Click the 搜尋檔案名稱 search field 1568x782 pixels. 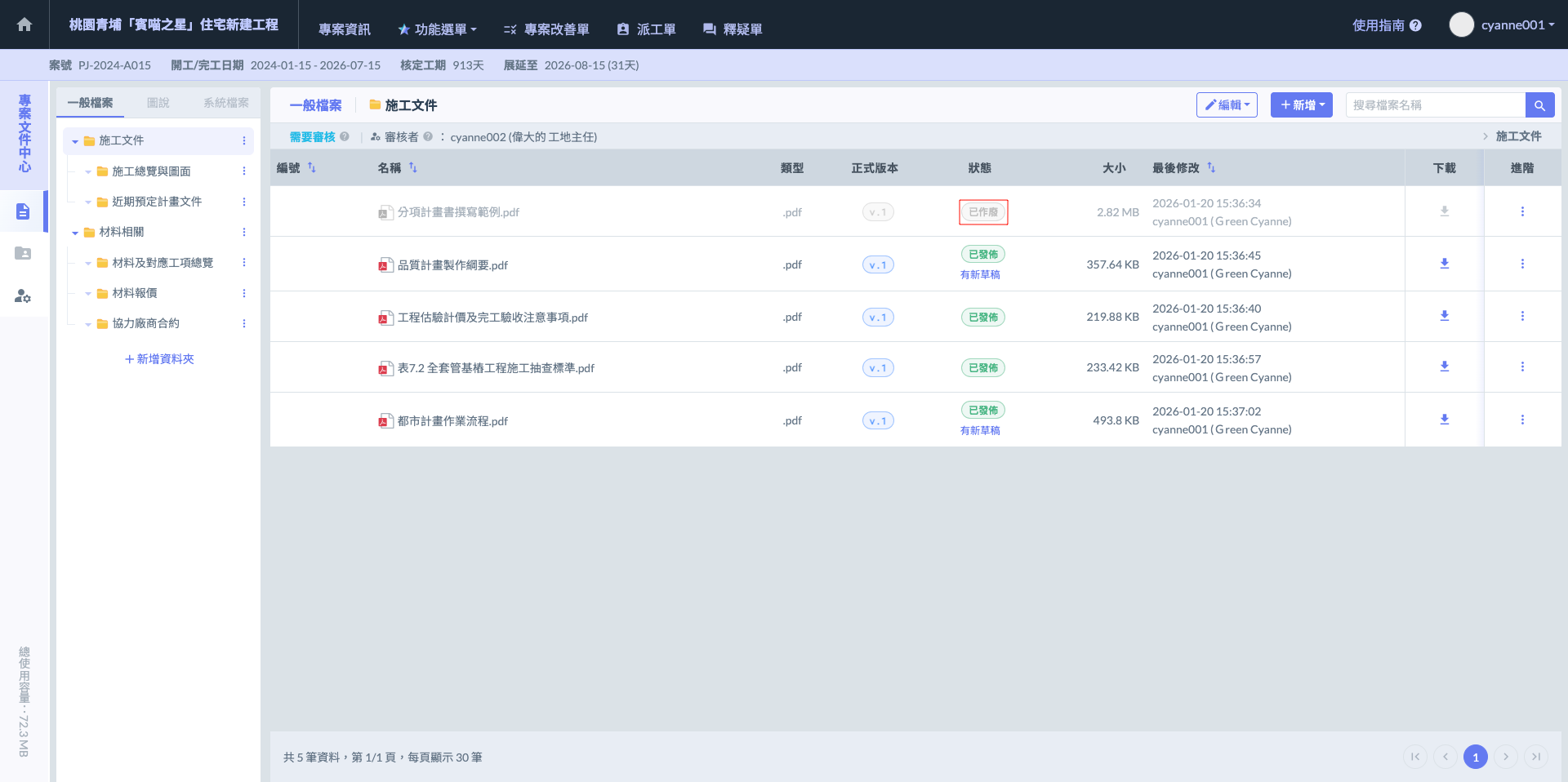point(1435,105)
